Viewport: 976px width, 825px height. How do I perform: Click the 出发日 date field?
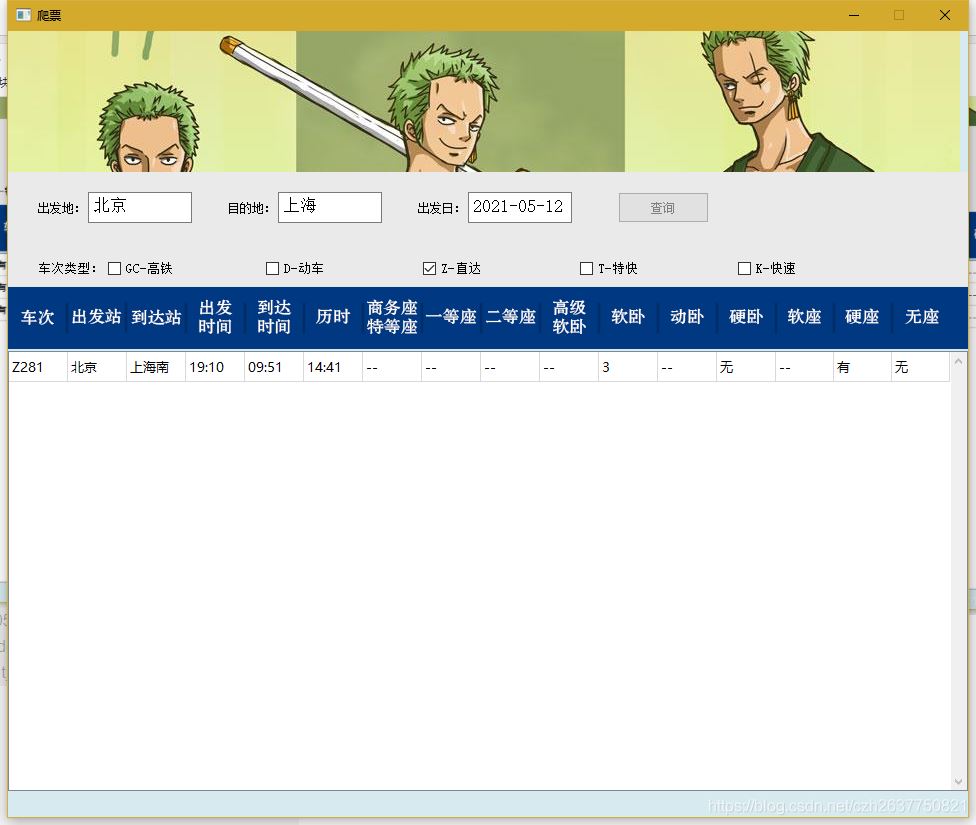tap(520, 207)
